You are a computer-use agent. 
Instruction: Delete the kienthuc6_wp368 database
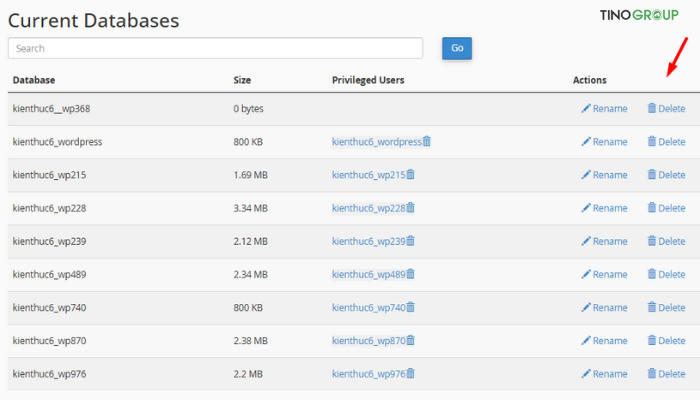(666, 109)
